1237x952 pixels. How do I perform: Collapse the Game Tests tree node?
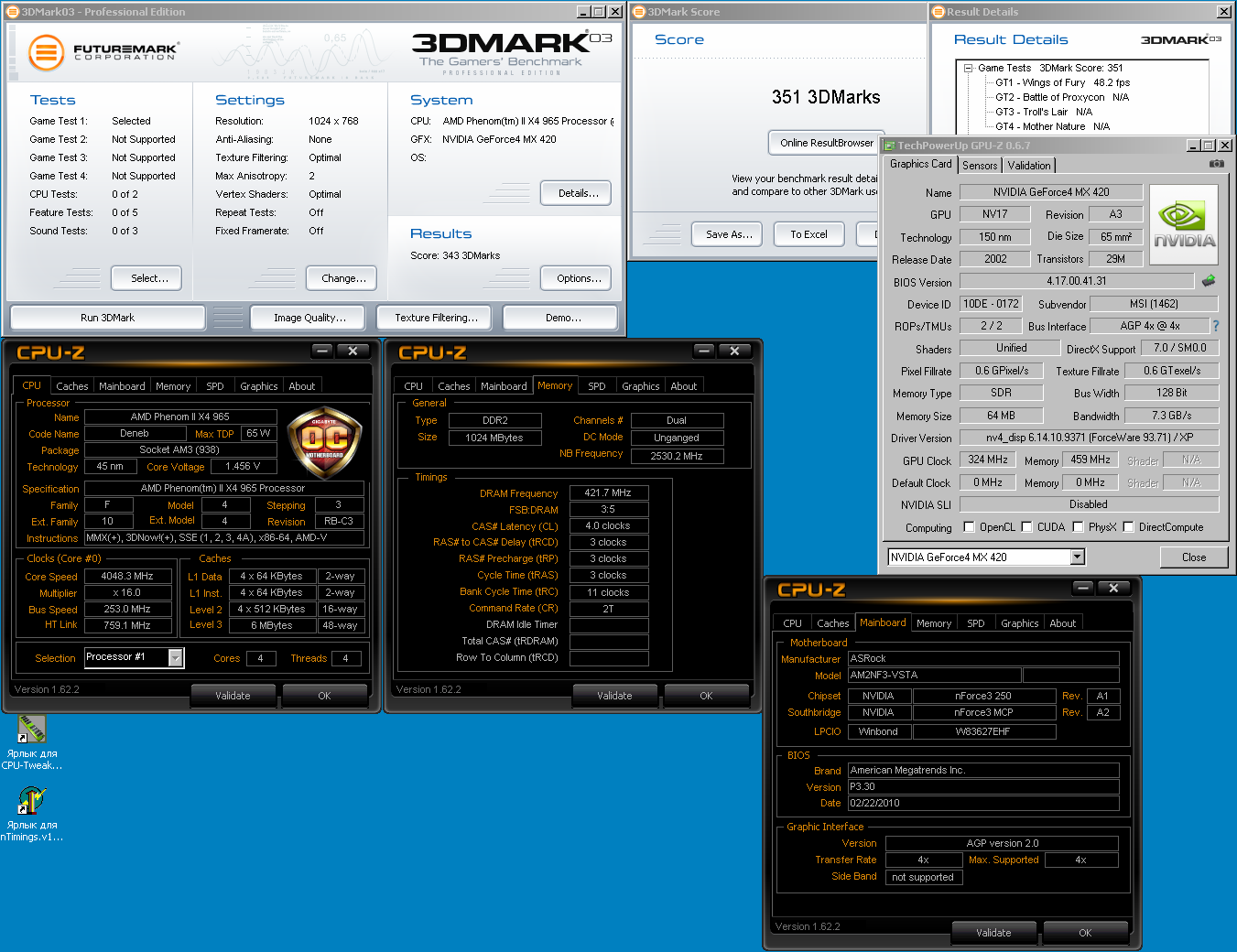click(x=968, y=68)
